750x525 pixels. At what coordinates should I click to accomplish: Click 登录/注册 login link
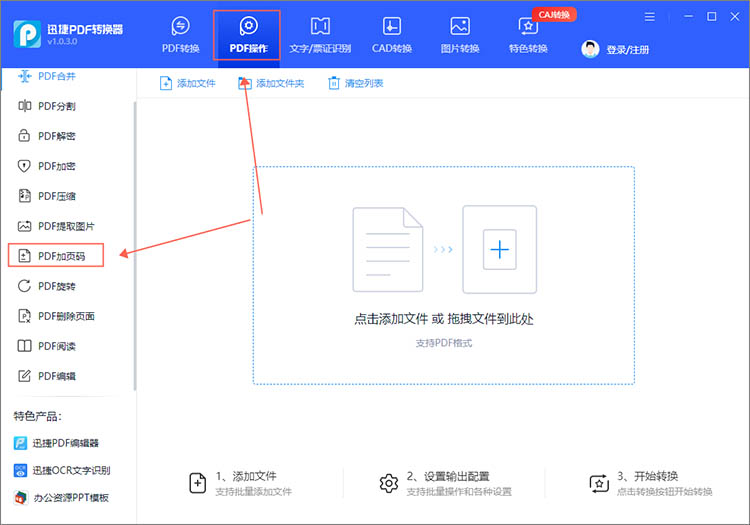(x=628, y=50)
